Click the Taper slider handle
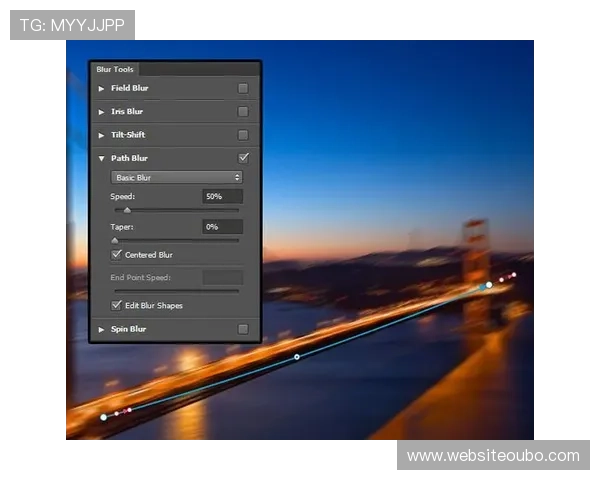Viewport: 600px width, 480px height. [x=114, y=241]
